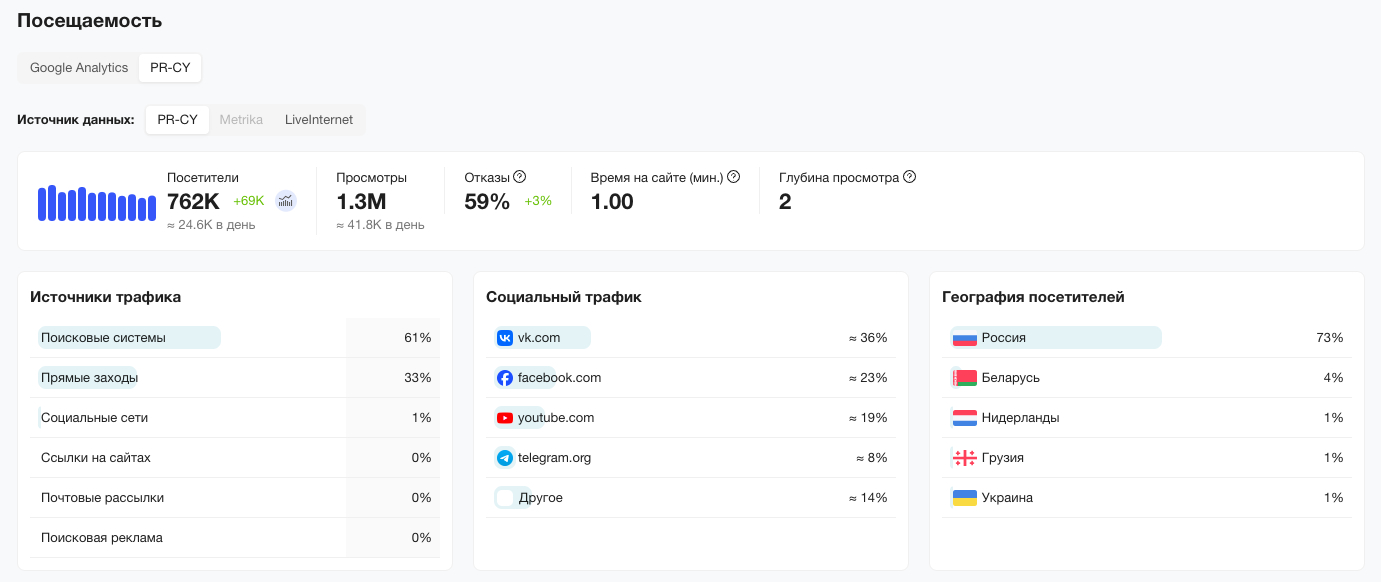Click the visitors history chart icon
This screenshot has width=1381, height=582.
point(286,201)
